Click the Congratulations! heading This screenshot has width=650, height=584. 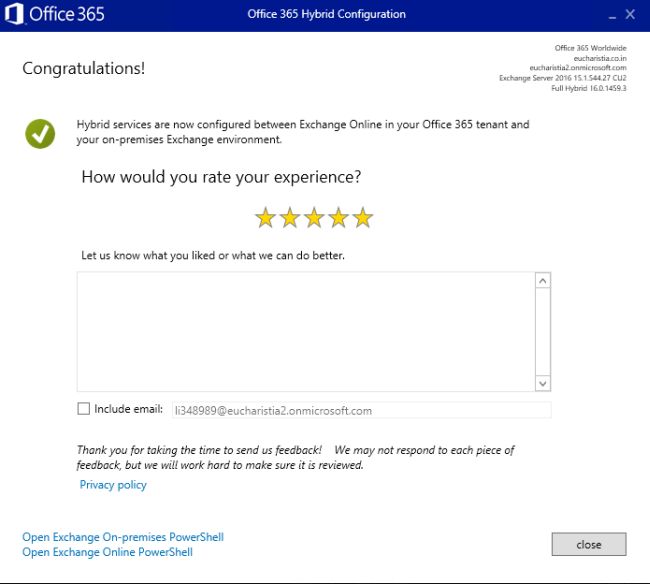pyautogui.click(x=84, y=68)
